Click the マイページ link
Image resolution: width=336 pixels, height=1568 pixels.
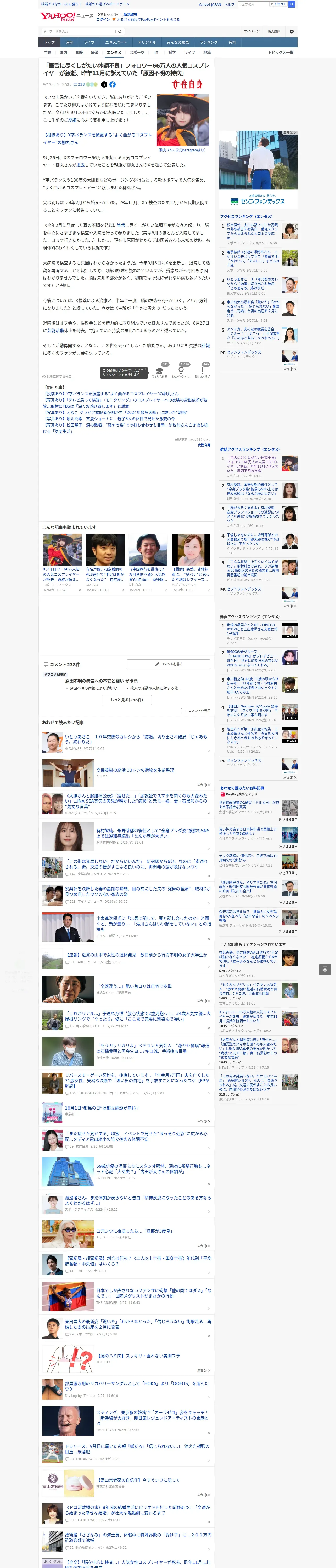pyautogui.click(x=251, y=32)
